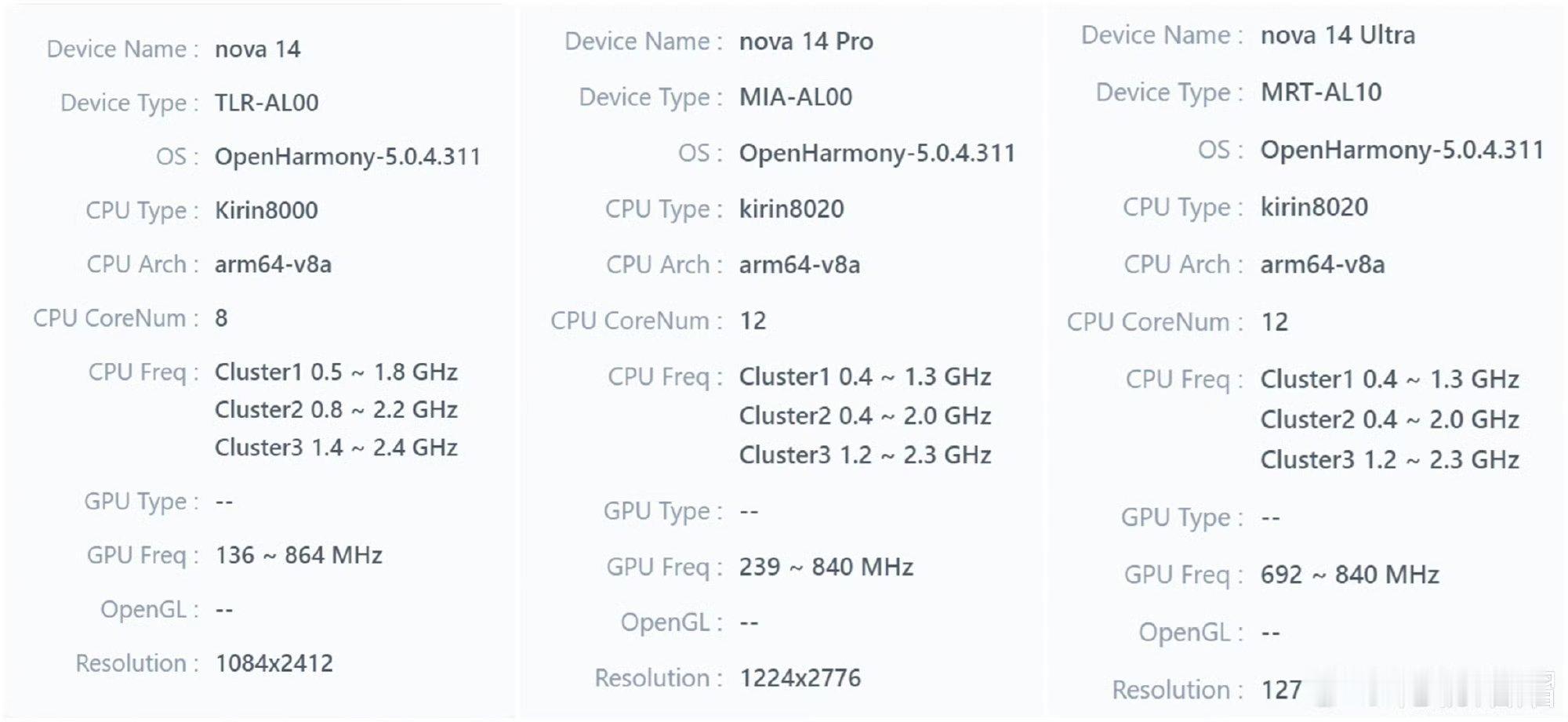1568x722 pixels.
Task: Click the nova 14 Pro OpenHarmony-5.0.4.311 value
Action: [x=877, y=153]
